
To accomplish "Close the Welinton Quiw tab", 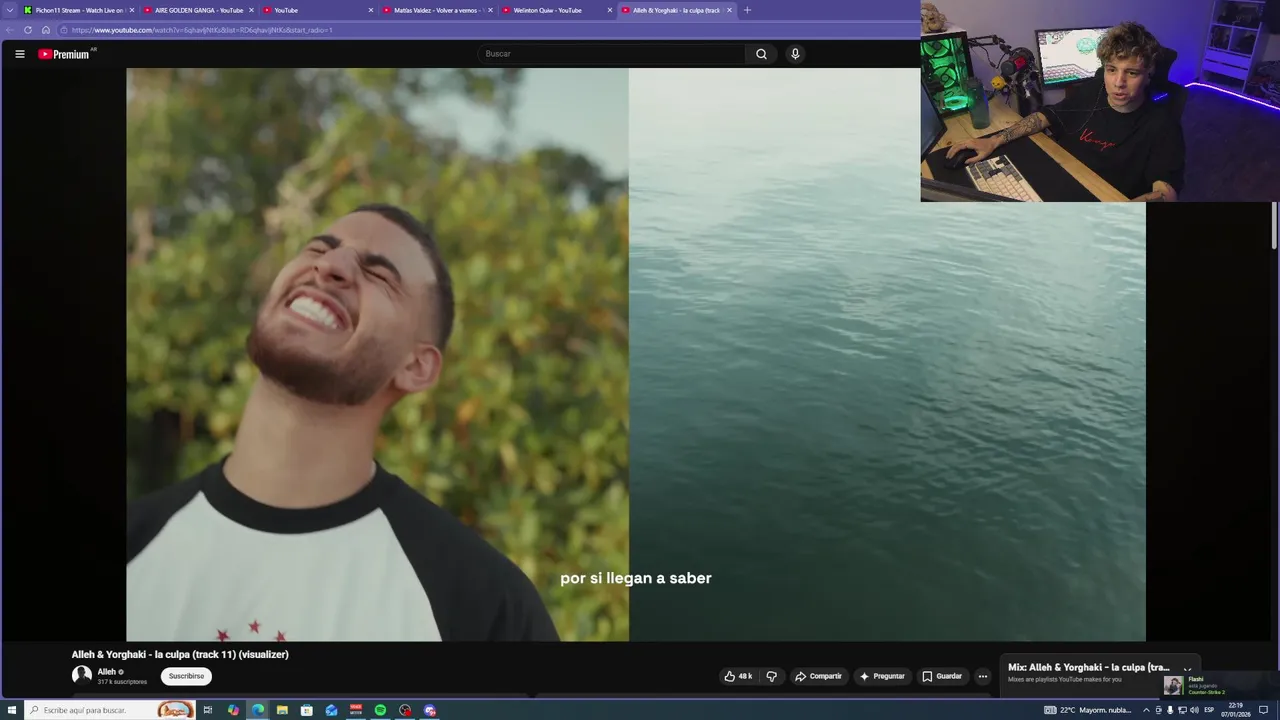I will 610,10.
